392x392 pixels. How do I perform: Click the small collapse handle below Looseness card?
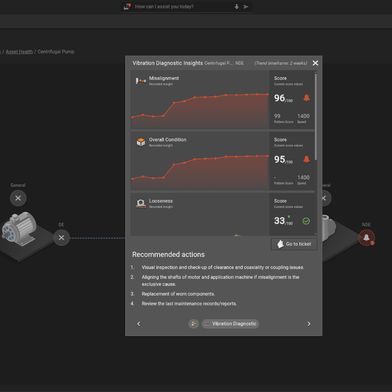pos(237,235)
